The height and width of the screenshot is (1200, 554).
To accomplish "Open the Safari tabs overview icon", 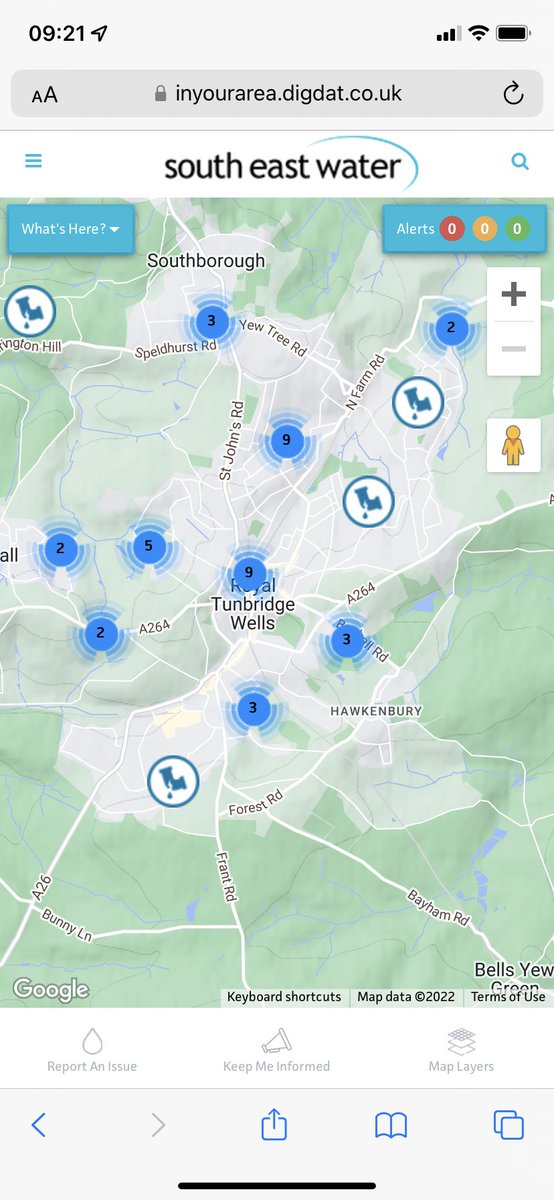I will 509,1125.
